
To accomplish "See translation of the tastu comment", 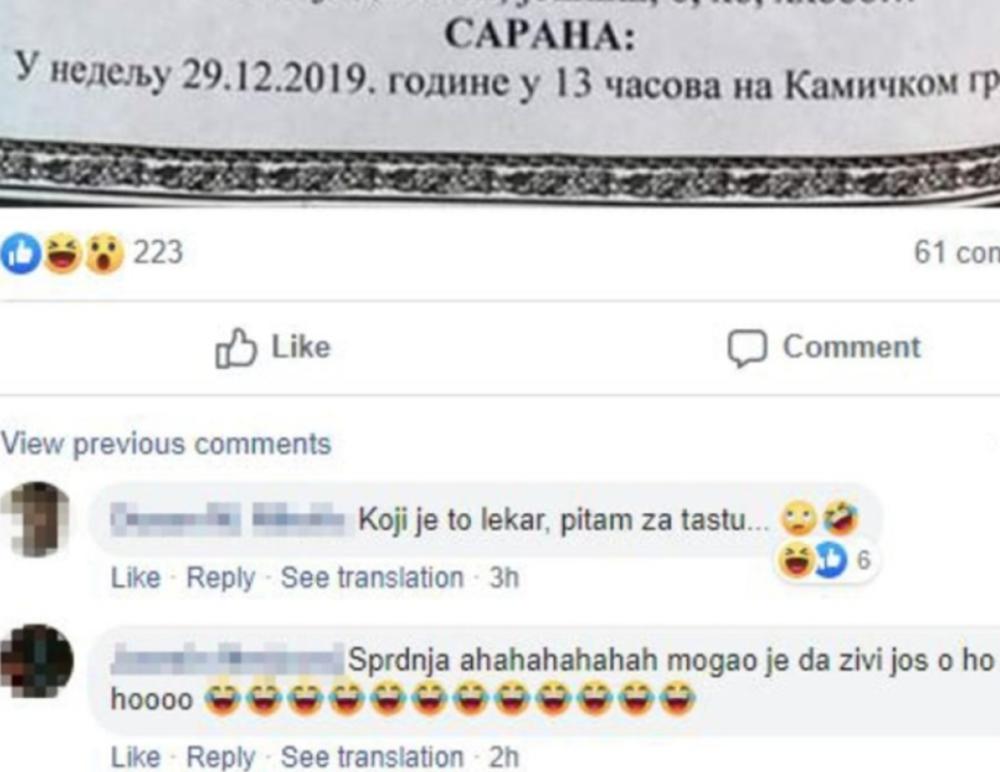I will click(x=372, y=578).
